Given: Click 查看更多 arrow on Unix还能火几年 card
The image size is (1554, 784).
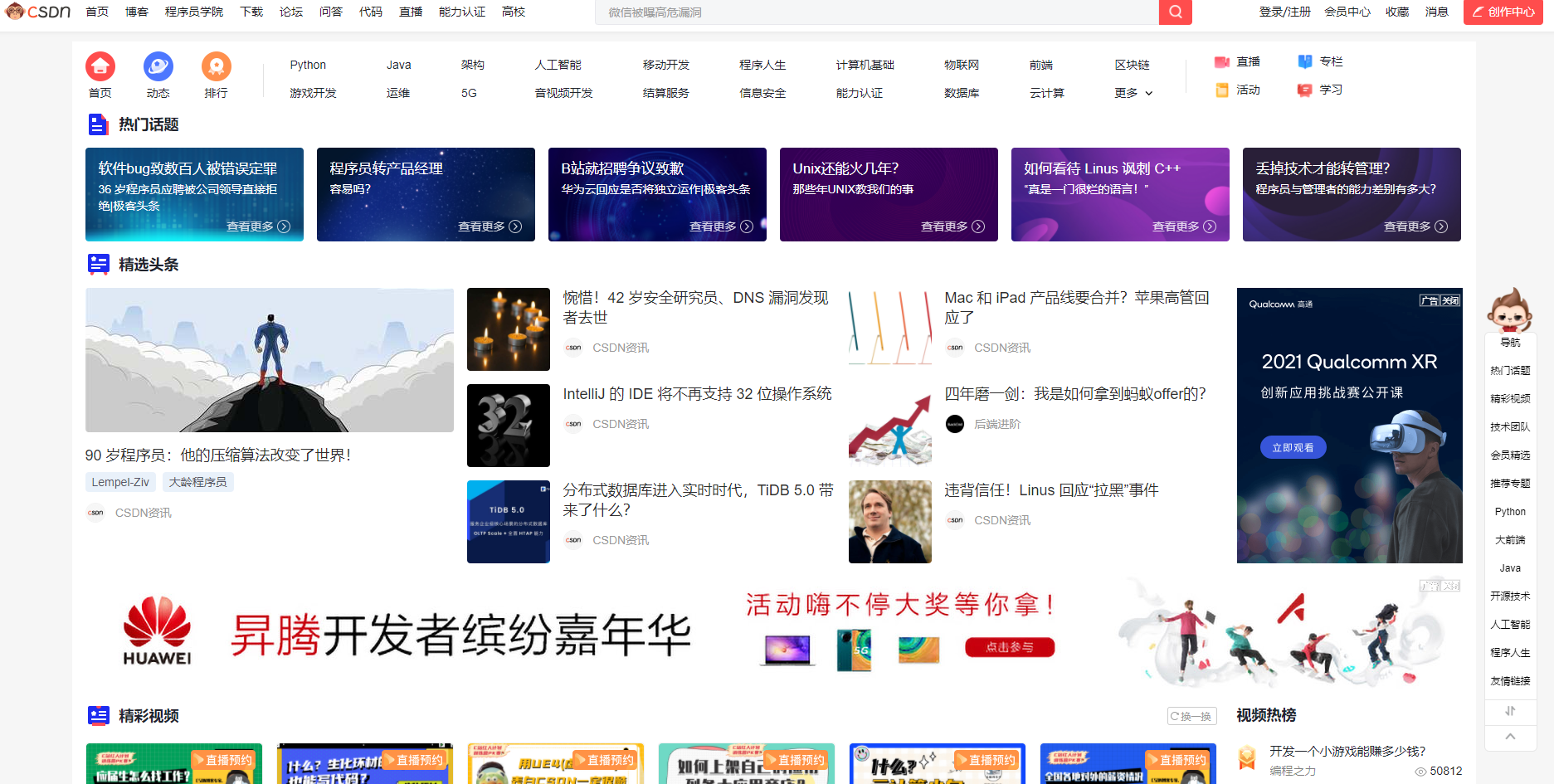Looking at the screenshot, I should (x=978, y=226).
